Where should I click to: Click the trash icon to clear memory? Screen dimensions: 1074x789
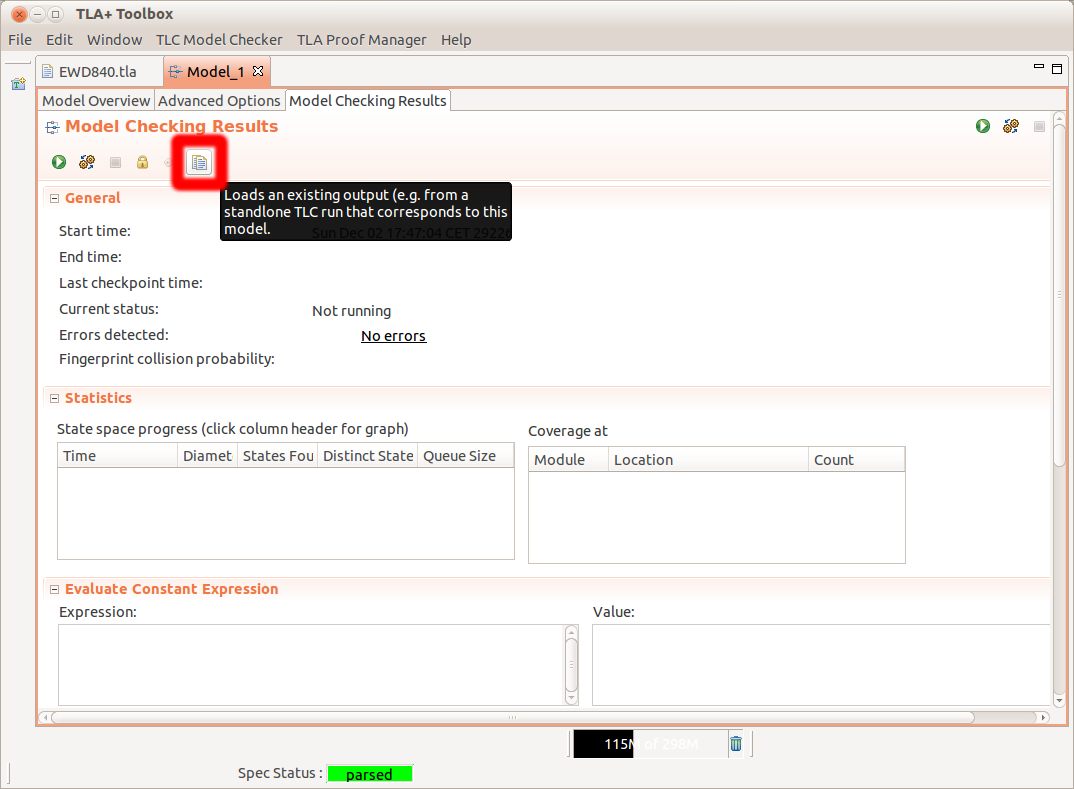[736, 743]
